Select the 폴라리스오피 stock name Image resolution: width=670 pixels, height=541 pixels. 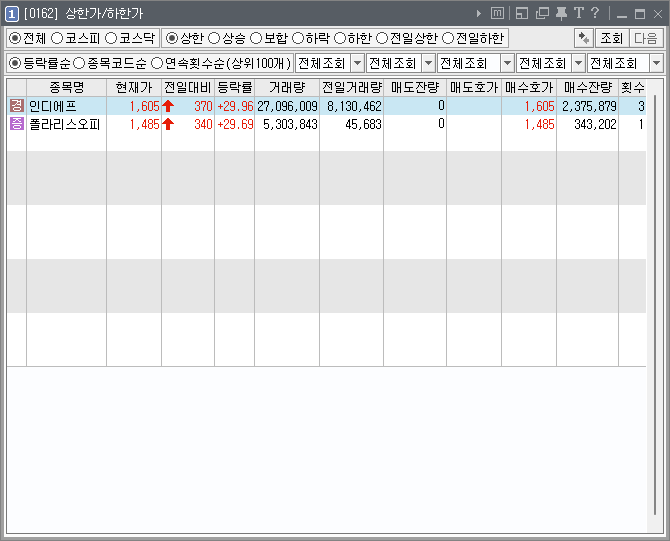(65, 124)
